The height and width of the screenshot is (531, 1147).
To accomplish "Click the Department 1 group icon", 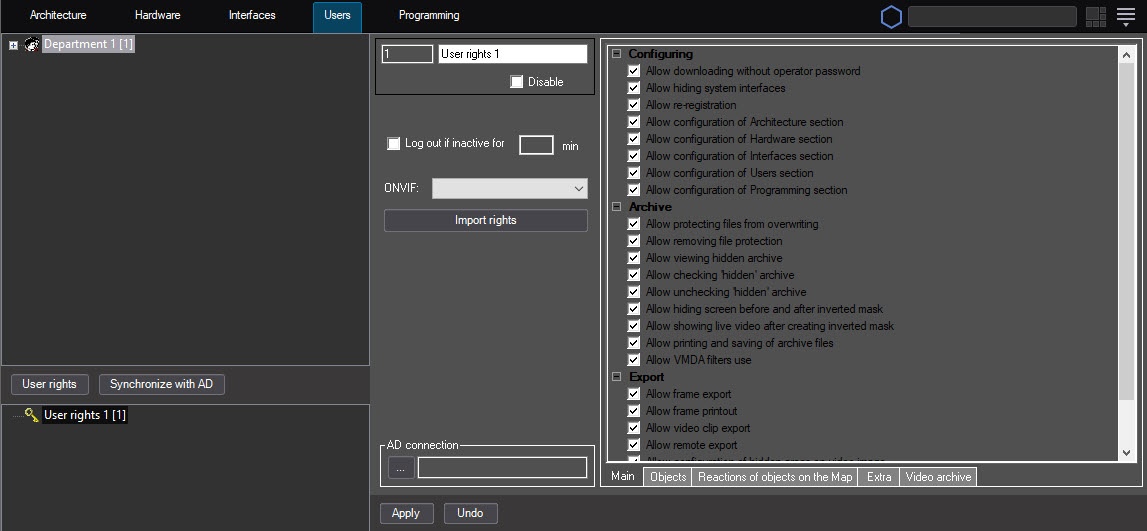I will [32, 45].
